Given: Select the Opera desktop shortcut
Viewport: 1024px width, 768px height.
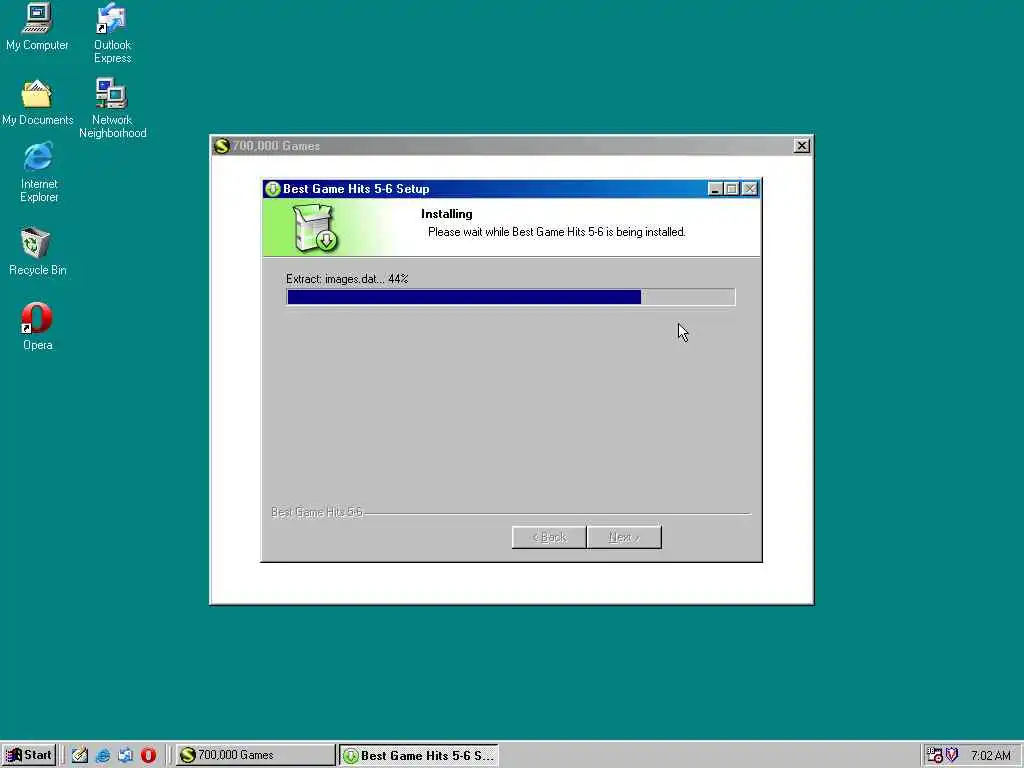Looking at the screenshot, I should coord(37,327).
